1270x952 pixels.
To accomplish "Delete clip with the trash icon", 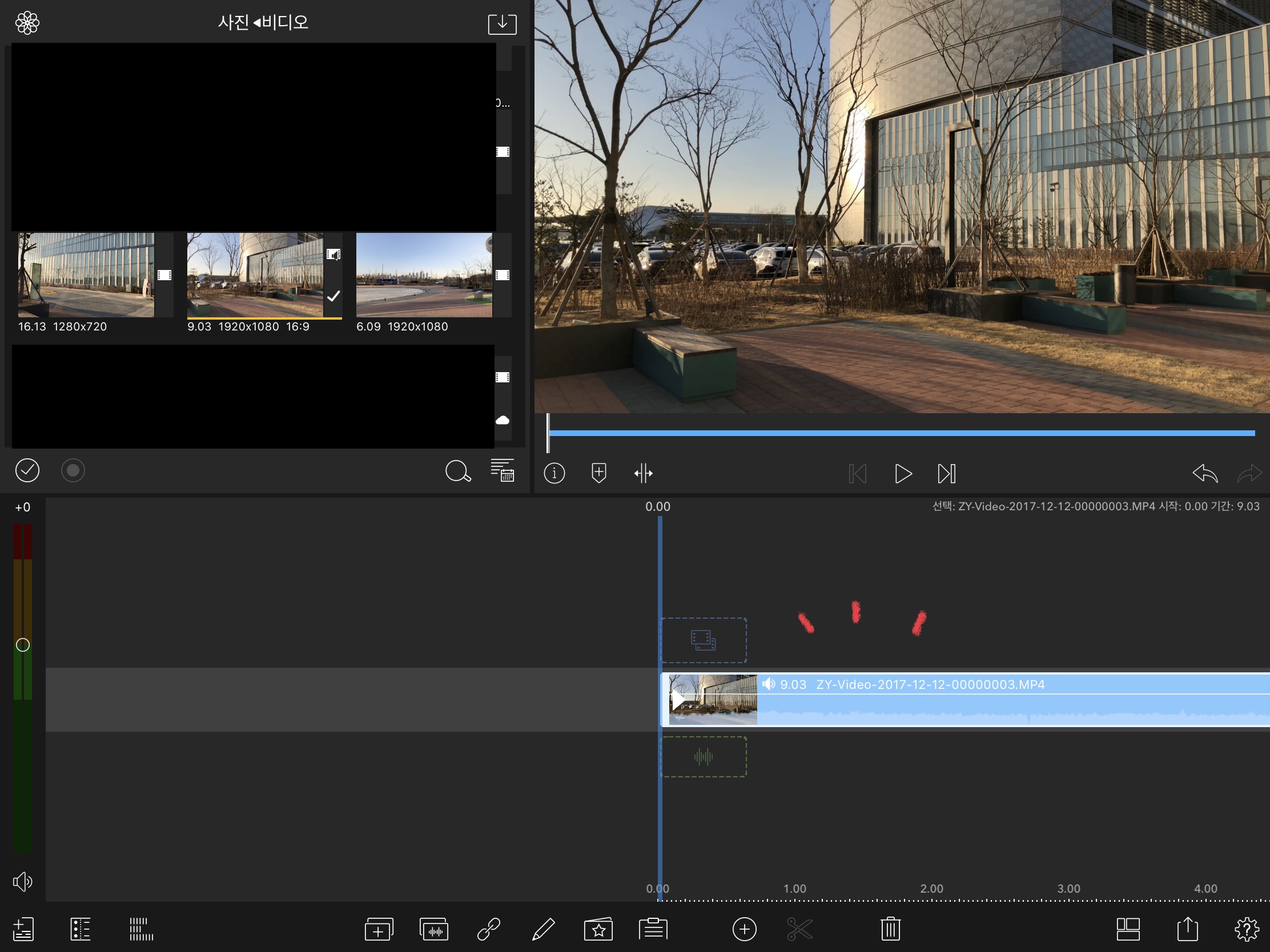I will (x=890, y=929).
